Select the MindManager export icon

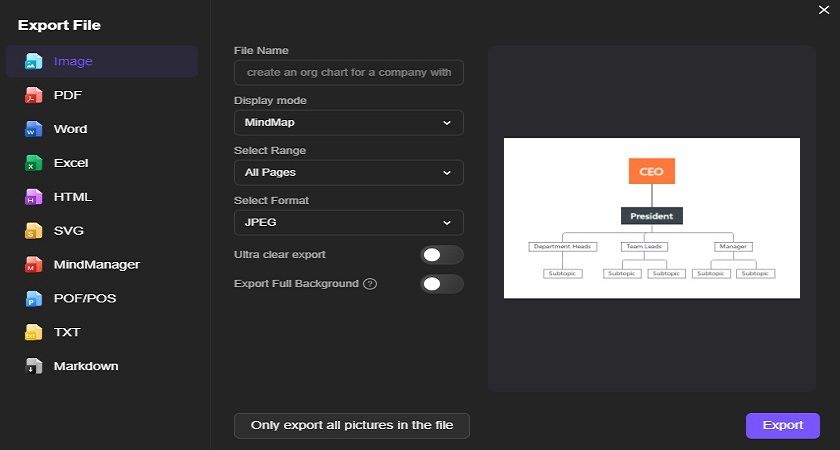click(33, 264)
